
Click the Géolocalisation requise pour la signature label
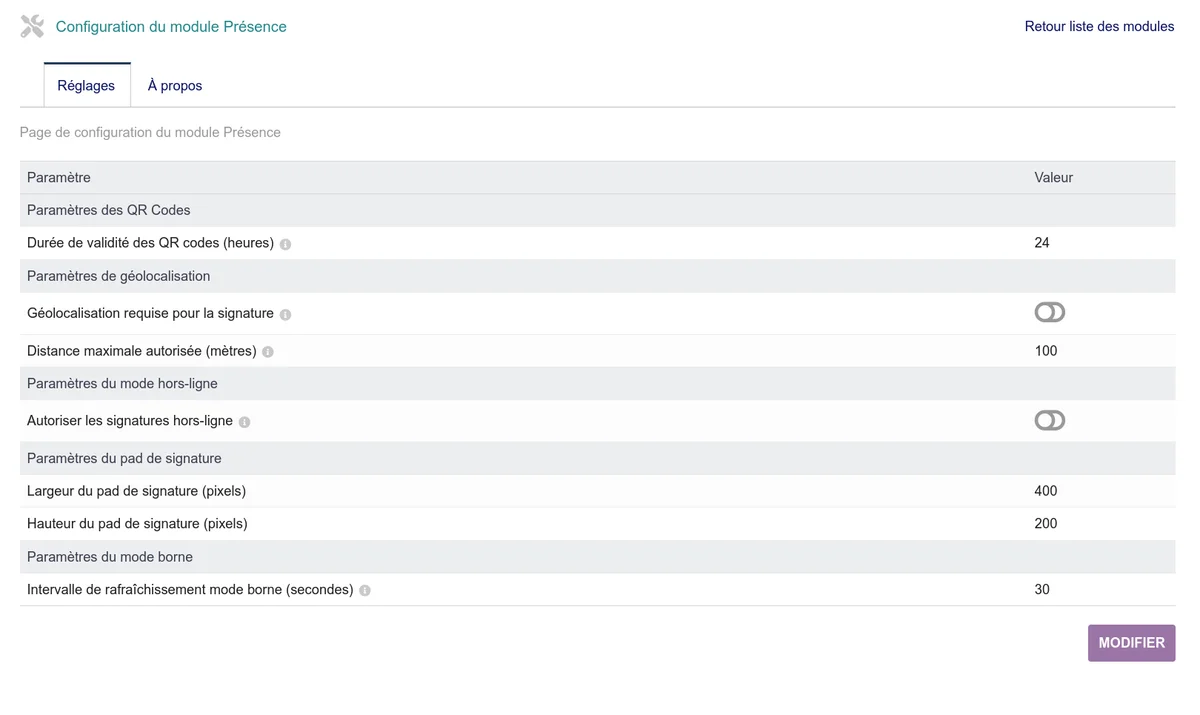click(150, 313)
